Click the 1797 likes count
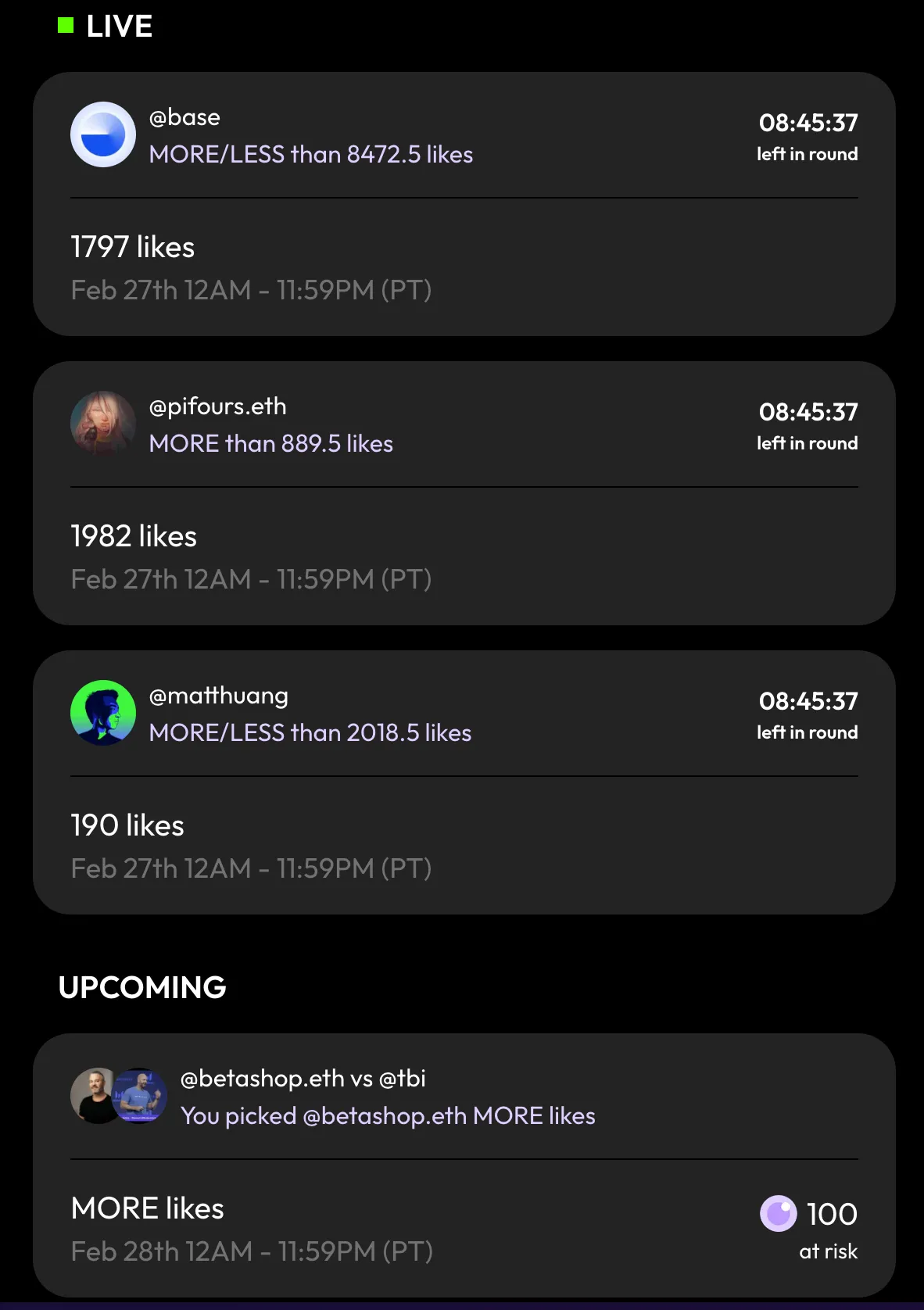 (x=132, y=247)
